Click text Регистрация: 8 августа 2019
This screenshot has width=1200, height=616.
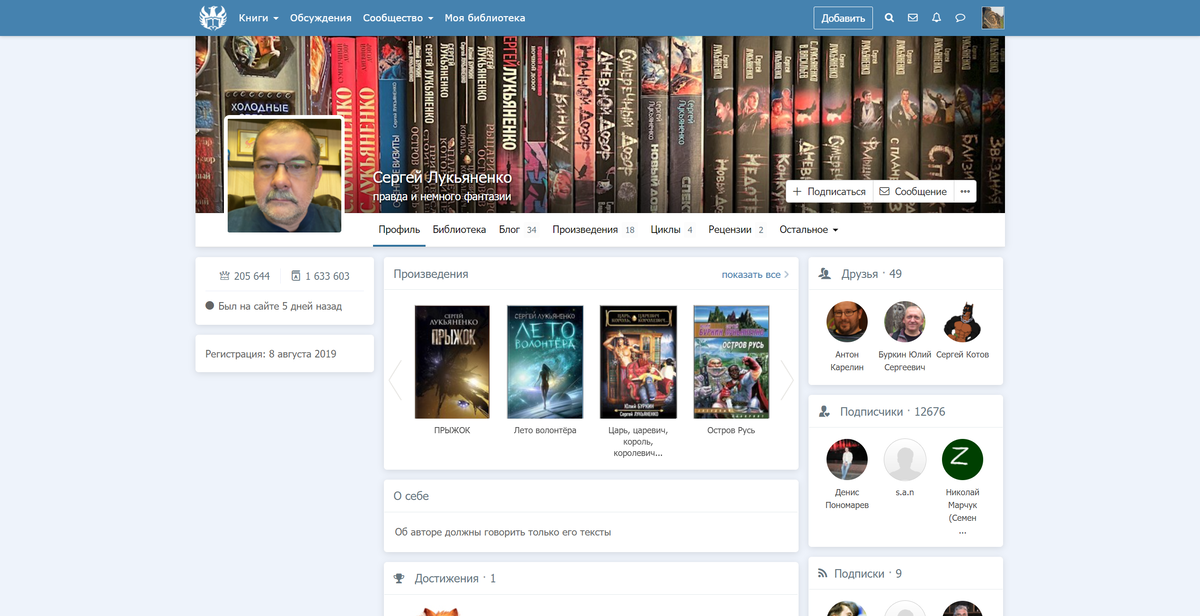coord(271,354)
